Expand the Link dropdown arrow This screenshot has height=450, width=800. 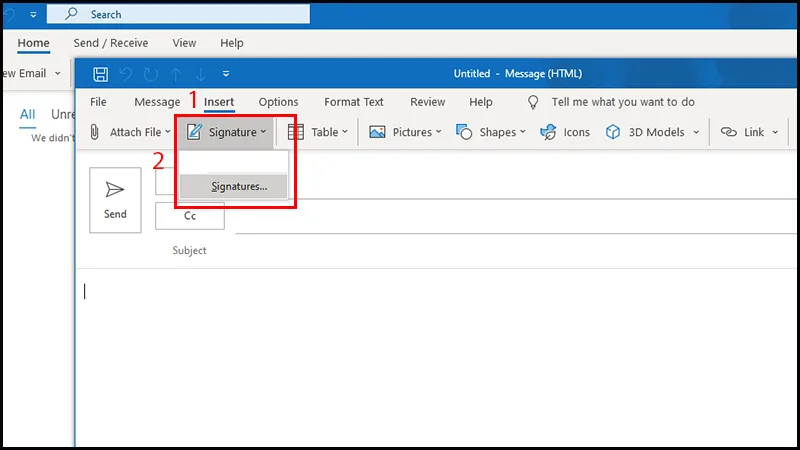point(775,132)
